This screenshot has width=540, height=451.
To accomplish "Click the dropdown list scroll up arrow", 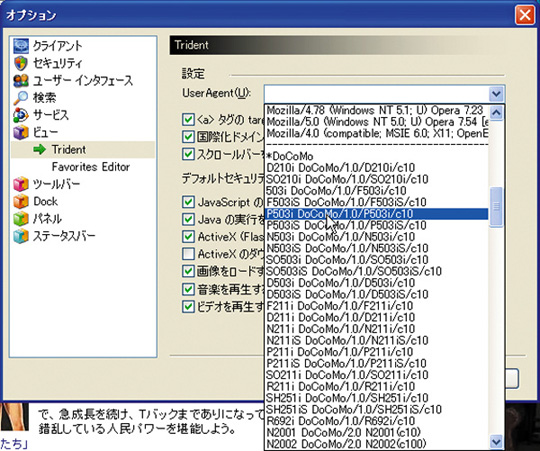I will (496, 113).
